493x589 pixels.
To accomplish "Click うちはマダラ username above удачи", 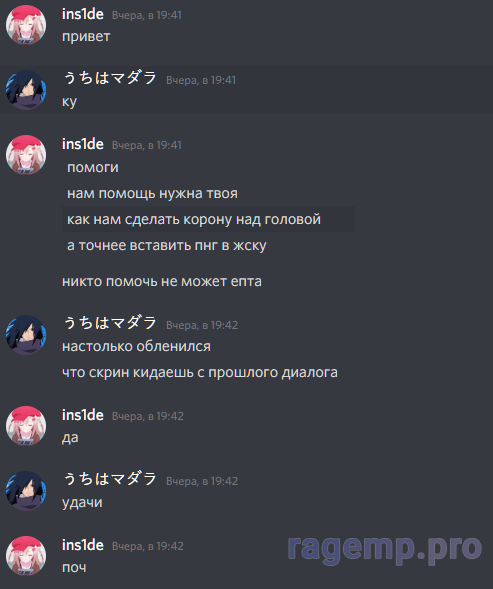I will pos(110,479).
